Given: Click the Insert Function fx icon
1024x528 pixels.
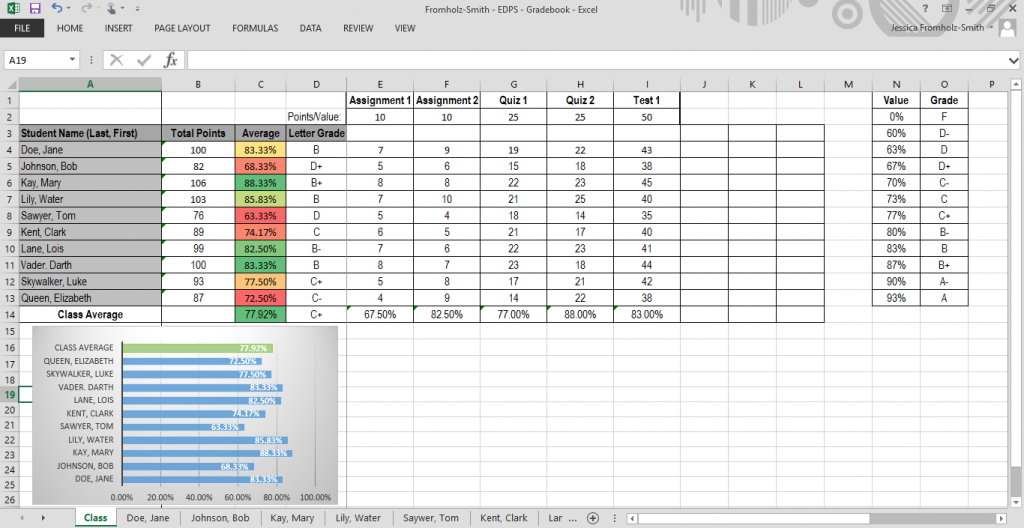Looking at the screenshot, I should pos(171,60).
